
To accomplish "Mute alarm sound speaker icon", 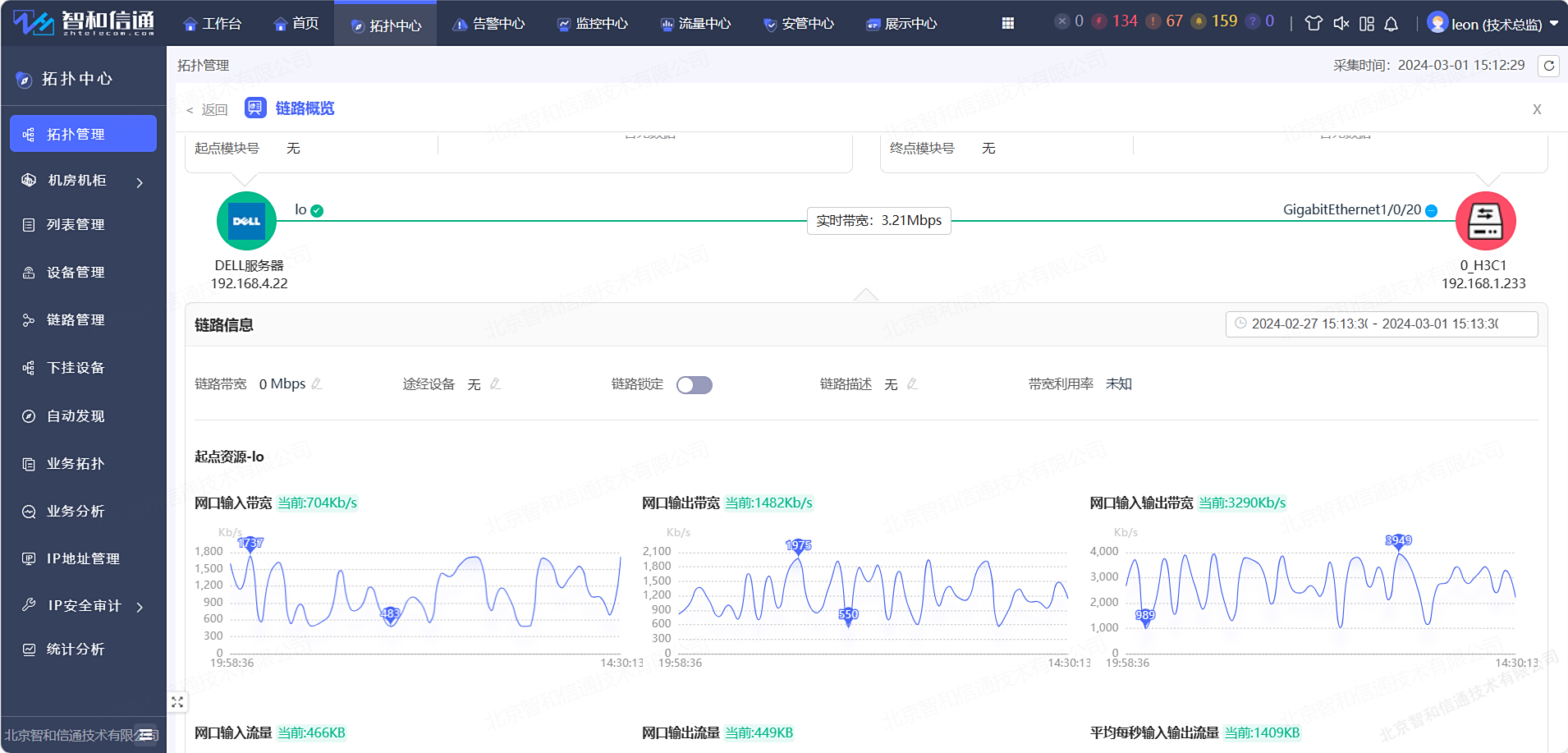I will [x=1341, y=24].
